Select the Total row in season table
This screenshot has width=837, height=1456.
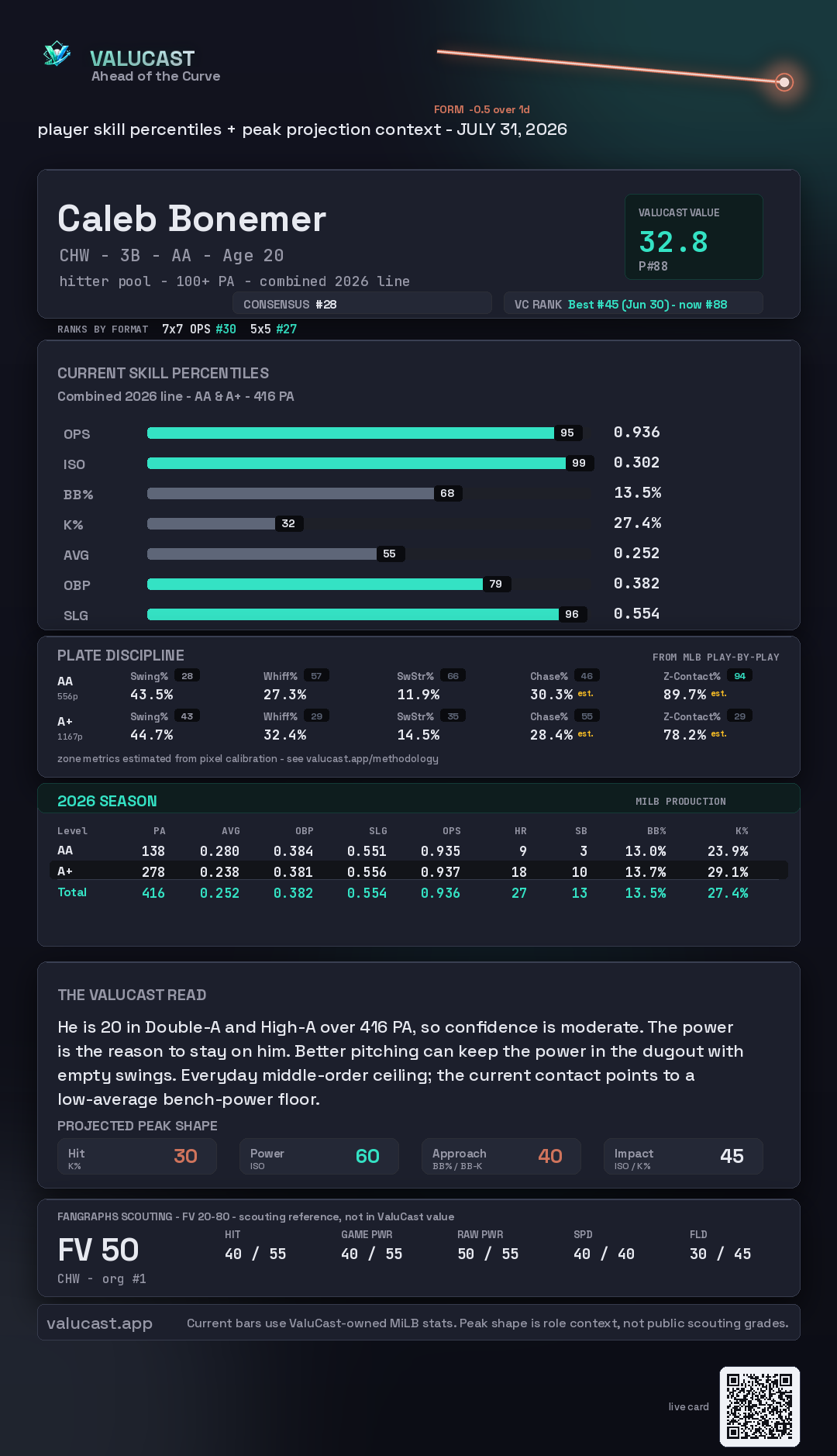418,892
